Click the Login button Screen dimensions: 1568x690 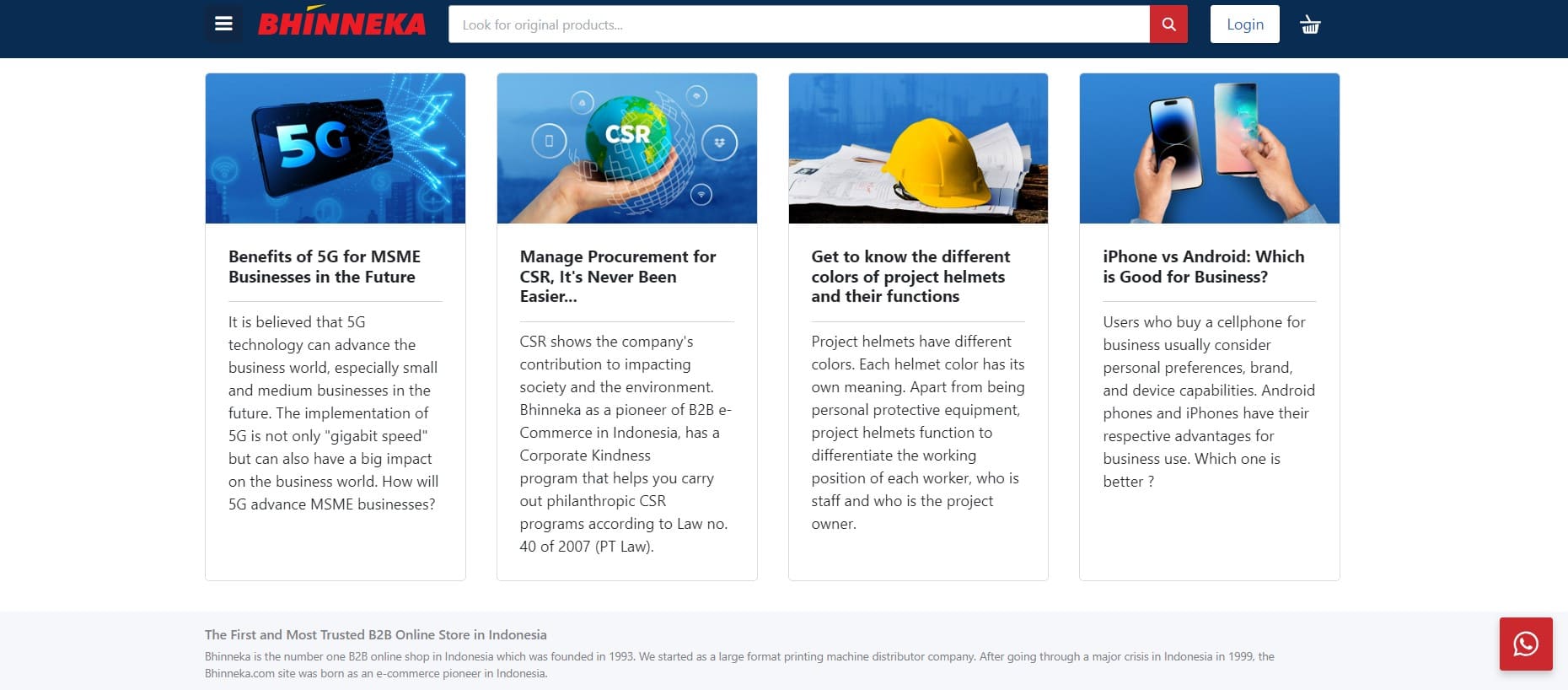1245,24
